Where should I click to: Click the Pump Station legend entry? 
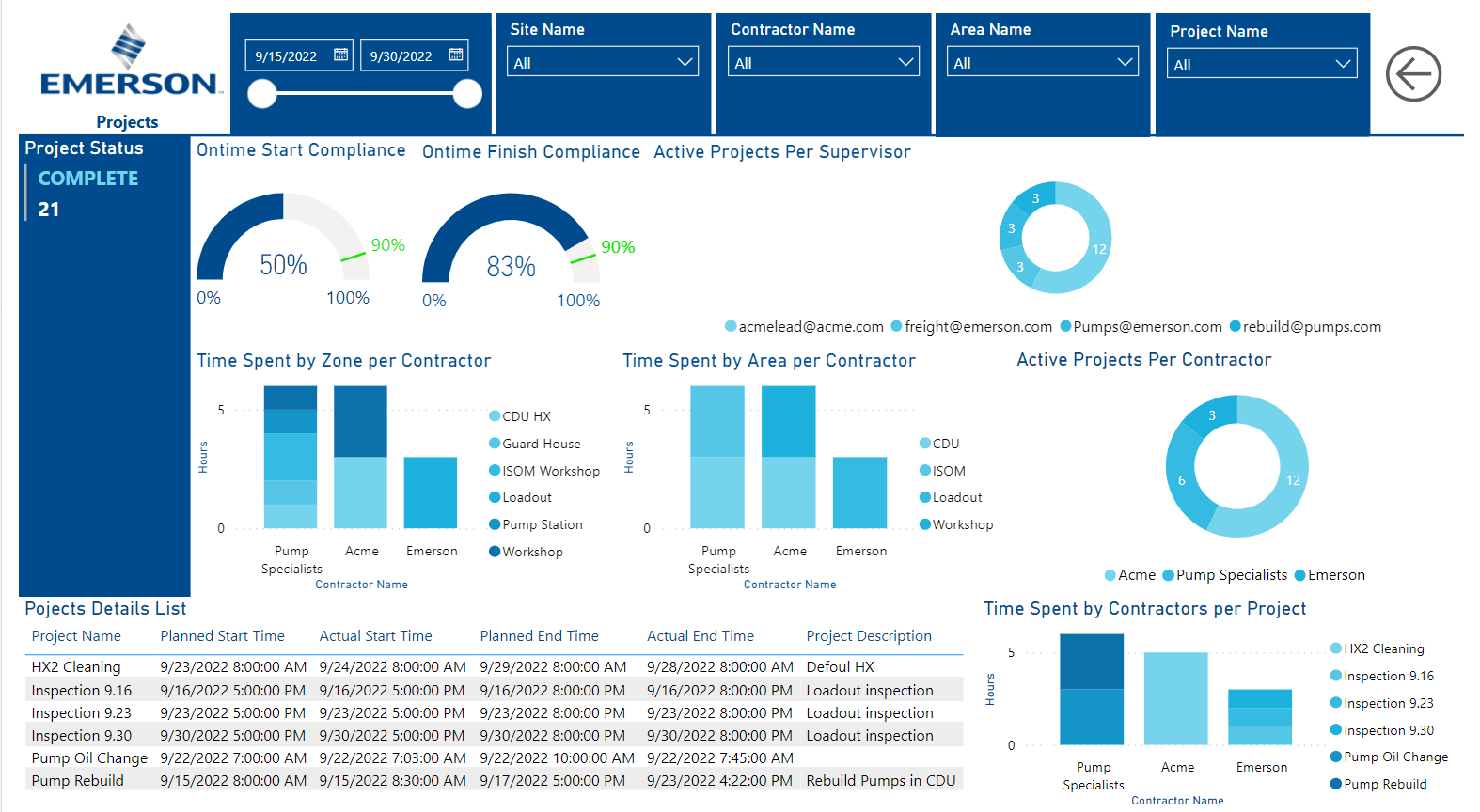(536, 524)
